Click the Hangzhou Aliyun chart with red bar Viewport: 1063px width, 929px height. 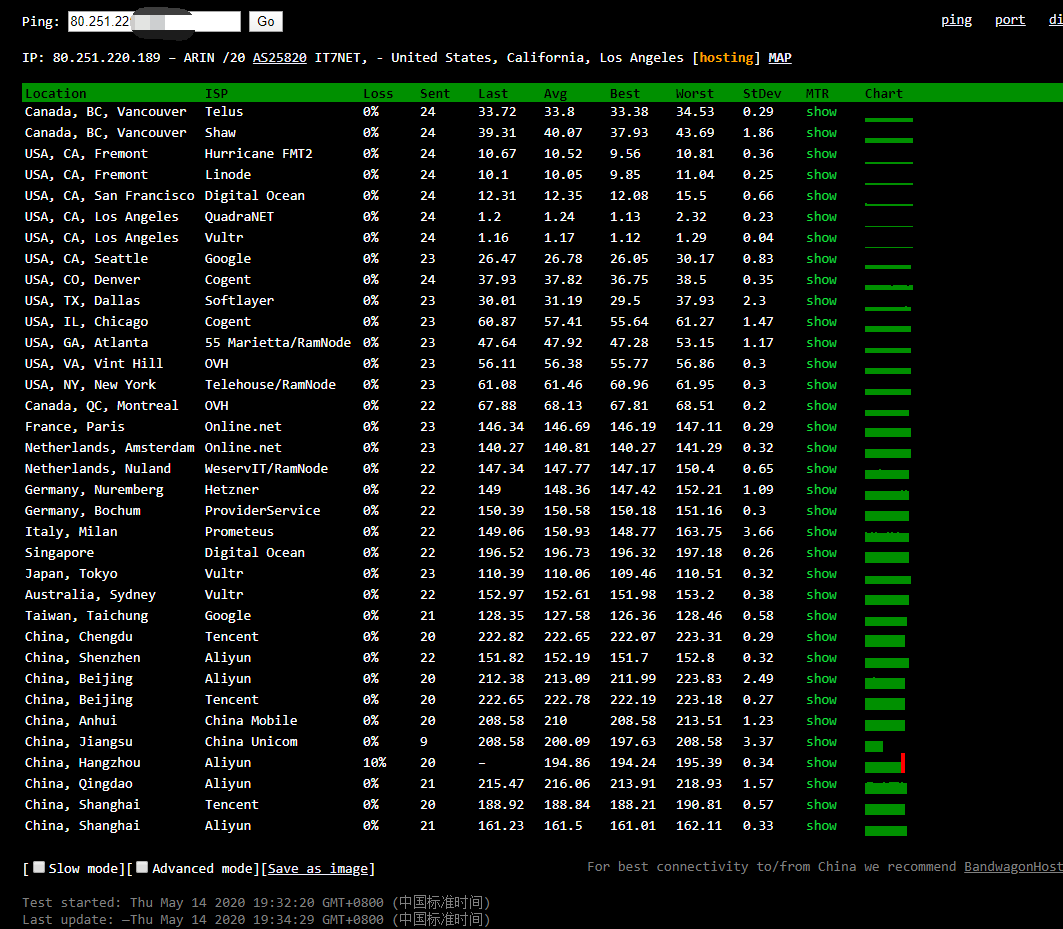pos(885,765)
